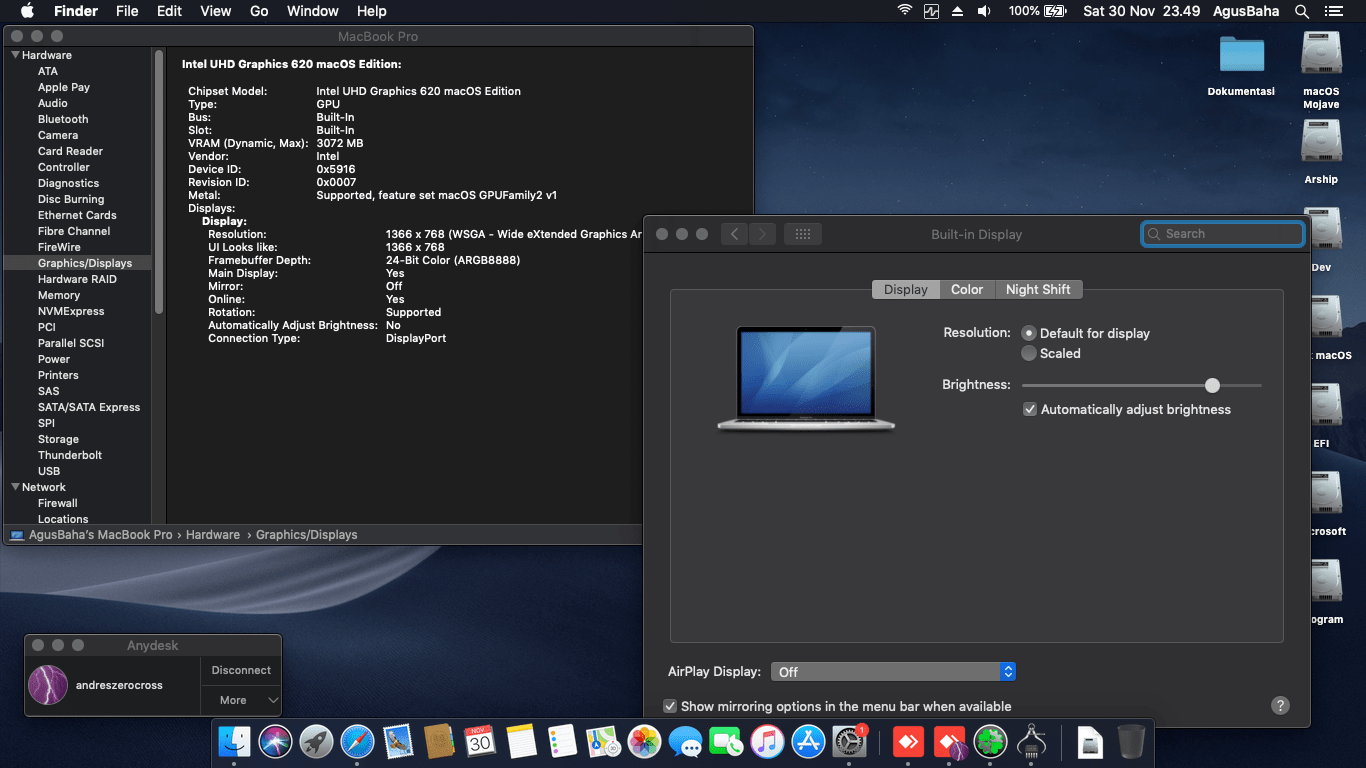Launch Siri from the Dock
The width and height of the screenshot is (1366, 768).
click(x=276, y=742)
